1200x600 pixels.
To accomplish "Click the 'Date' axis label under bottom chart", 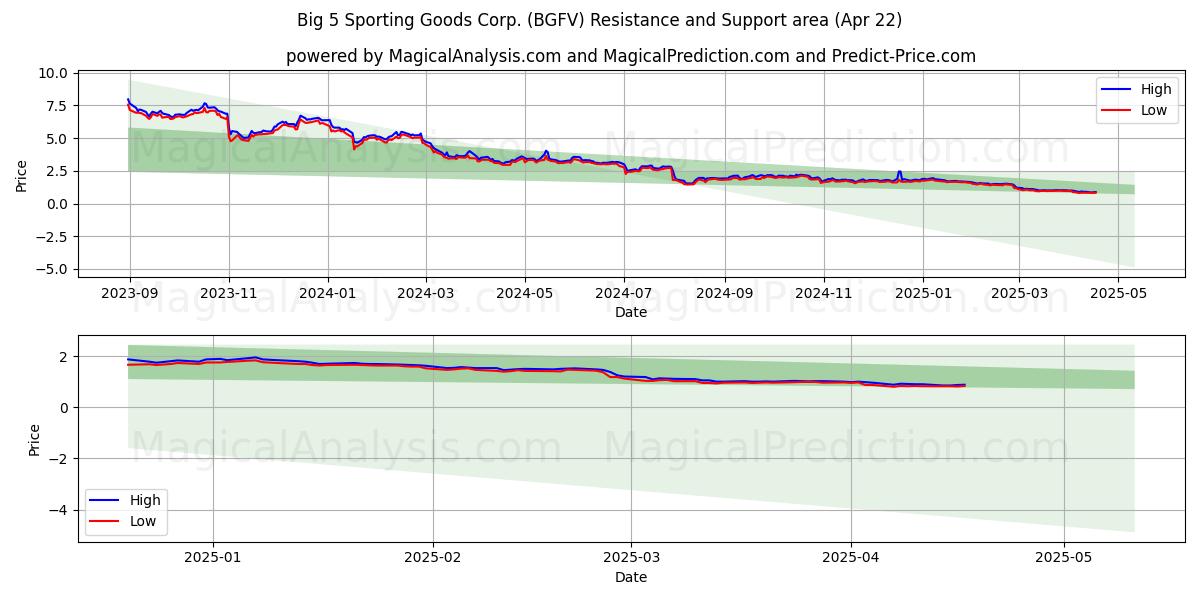I will tap(631, 578).
